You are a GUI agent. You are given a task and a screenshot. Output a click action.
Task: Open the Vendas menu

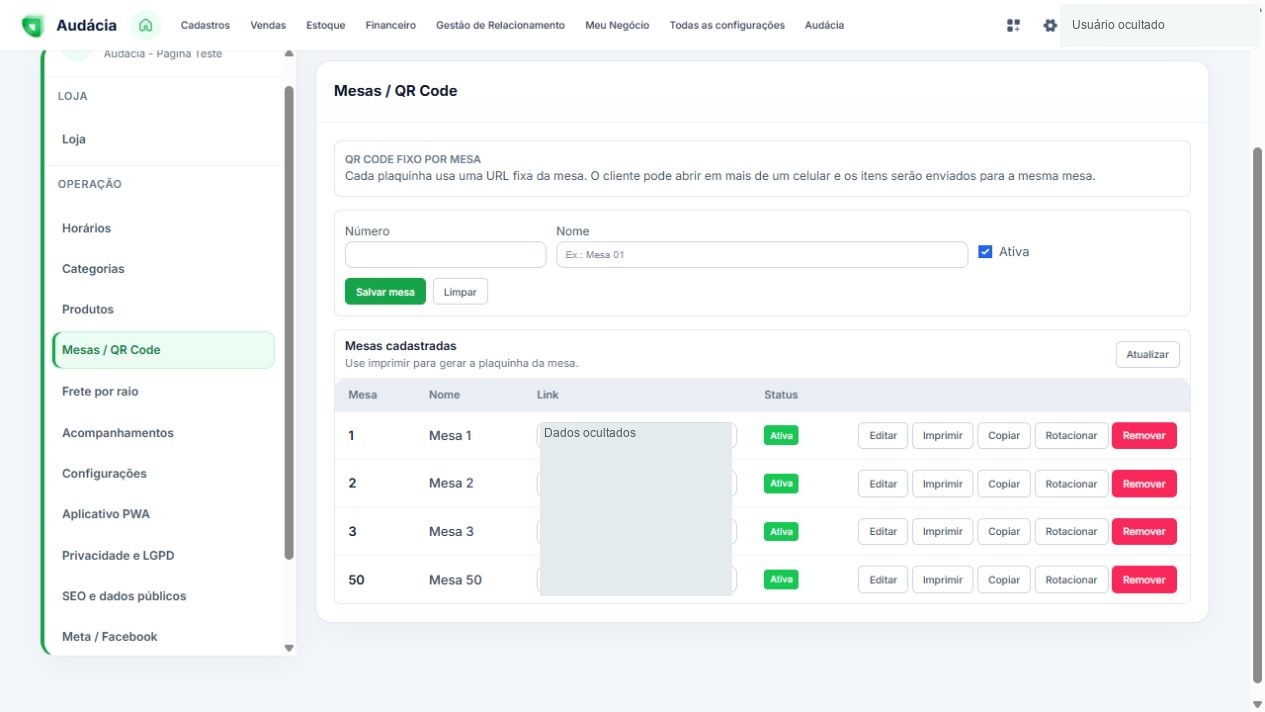coord(268,25)
